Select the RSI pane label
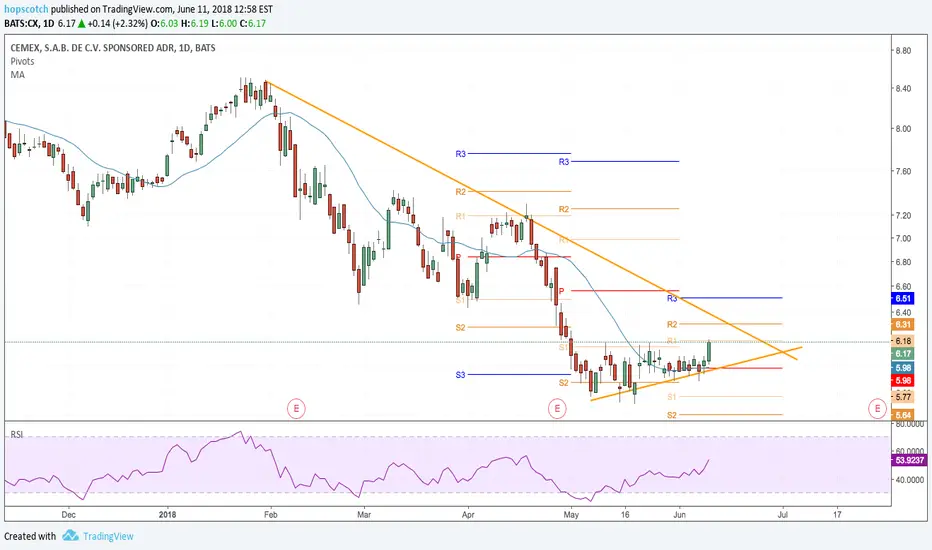The height and width of the screenshot is (550, 932). (17, 435)
